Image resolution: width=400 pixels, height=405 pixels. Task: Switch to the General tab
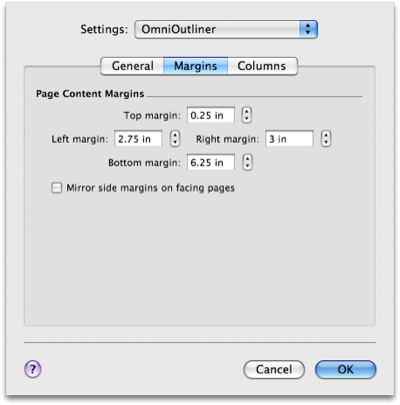pos(132,66)
